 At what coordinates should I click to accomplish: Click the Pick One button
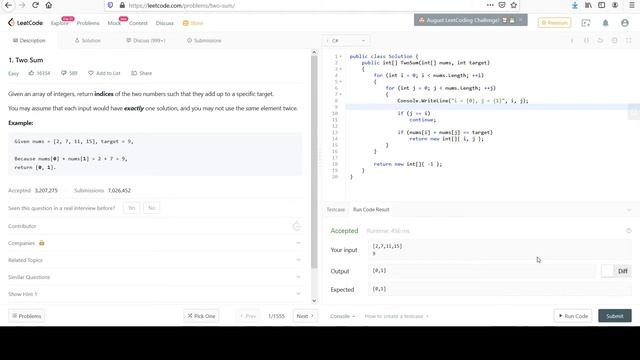201,316
